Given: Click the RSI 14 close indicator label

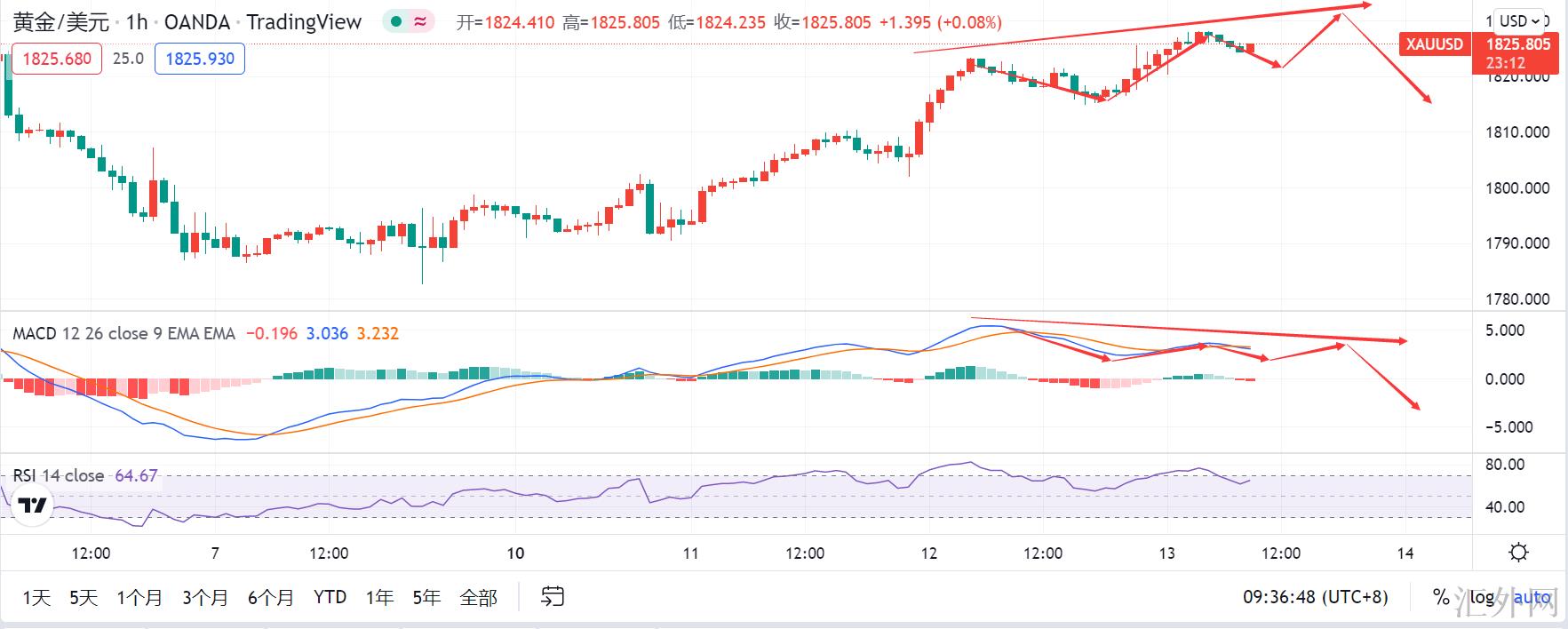Looking at the screenshot, I should [x=59, y=476].
